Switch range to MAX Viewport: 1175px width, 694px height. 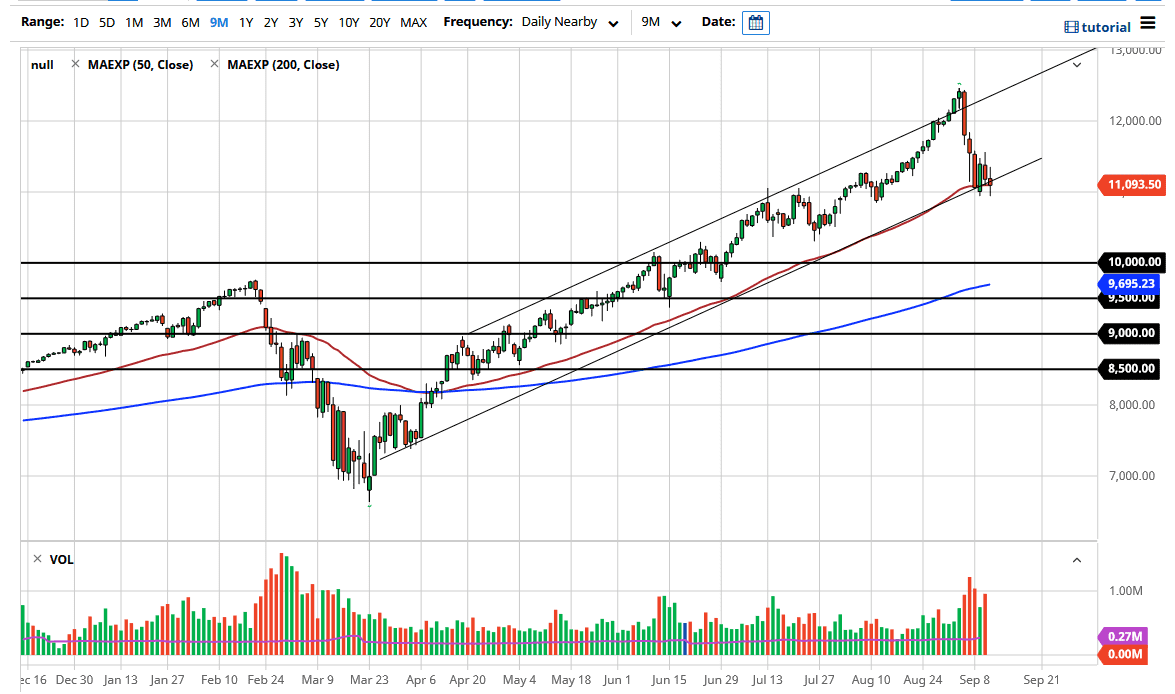(413, 22)
